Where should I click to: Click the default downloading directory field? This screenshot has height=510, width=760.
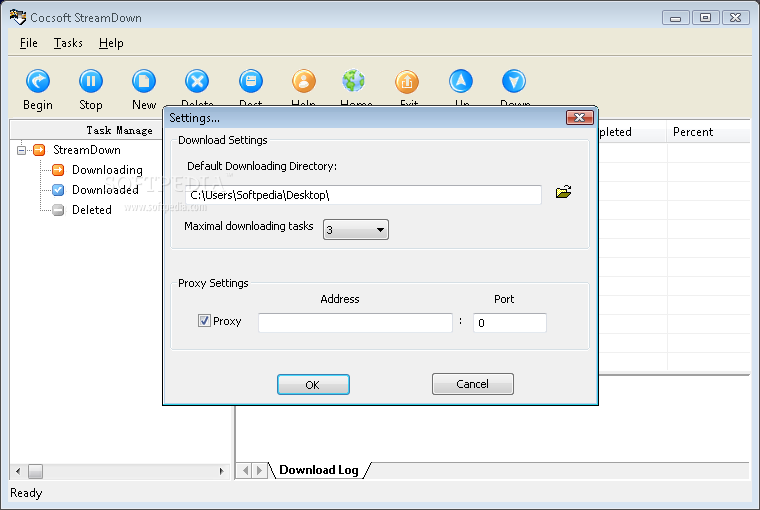(364, 195)
